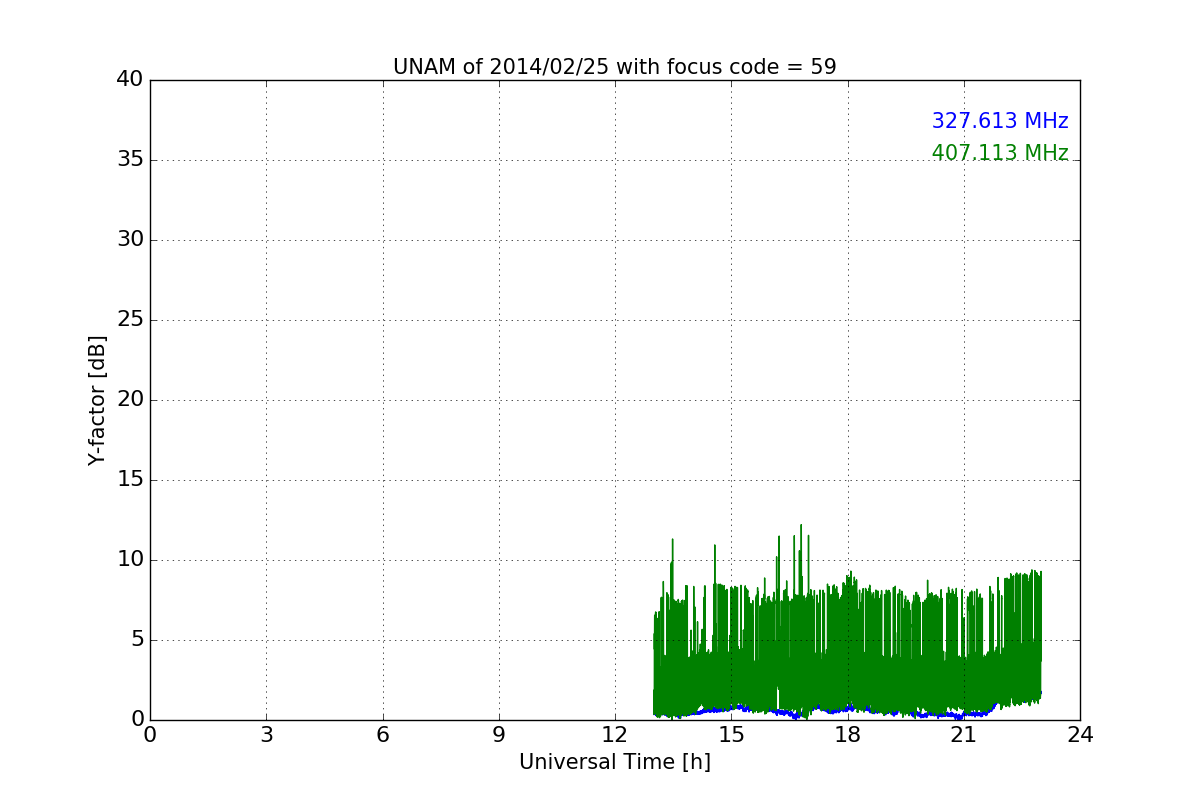Click the y-axis tick value 5
Screen dimensions: 1200x800
(137, 640)
